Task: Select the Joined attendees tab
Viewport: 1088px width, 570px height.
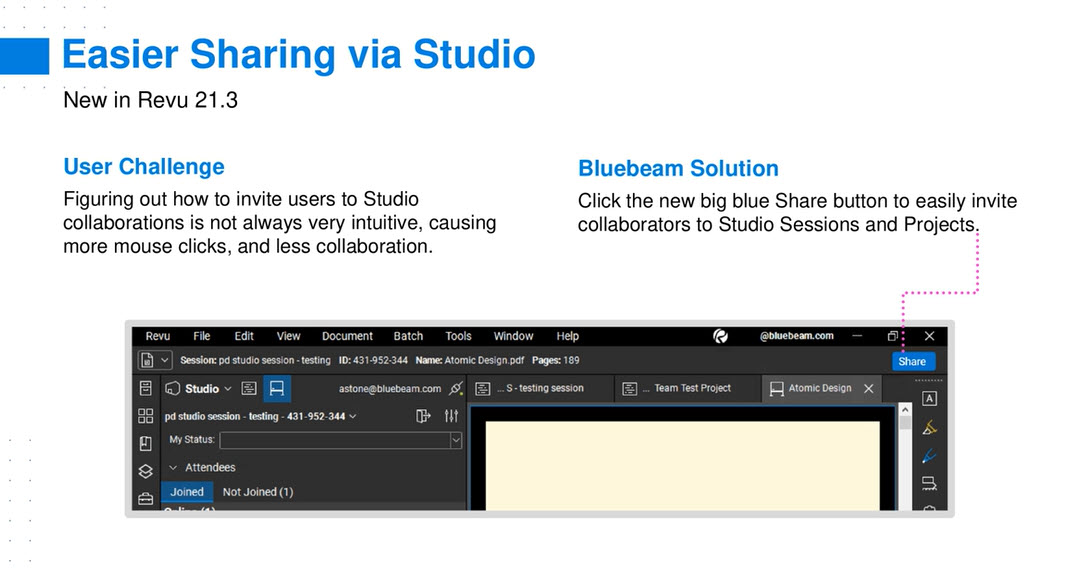Action: (x=187, y=492)
